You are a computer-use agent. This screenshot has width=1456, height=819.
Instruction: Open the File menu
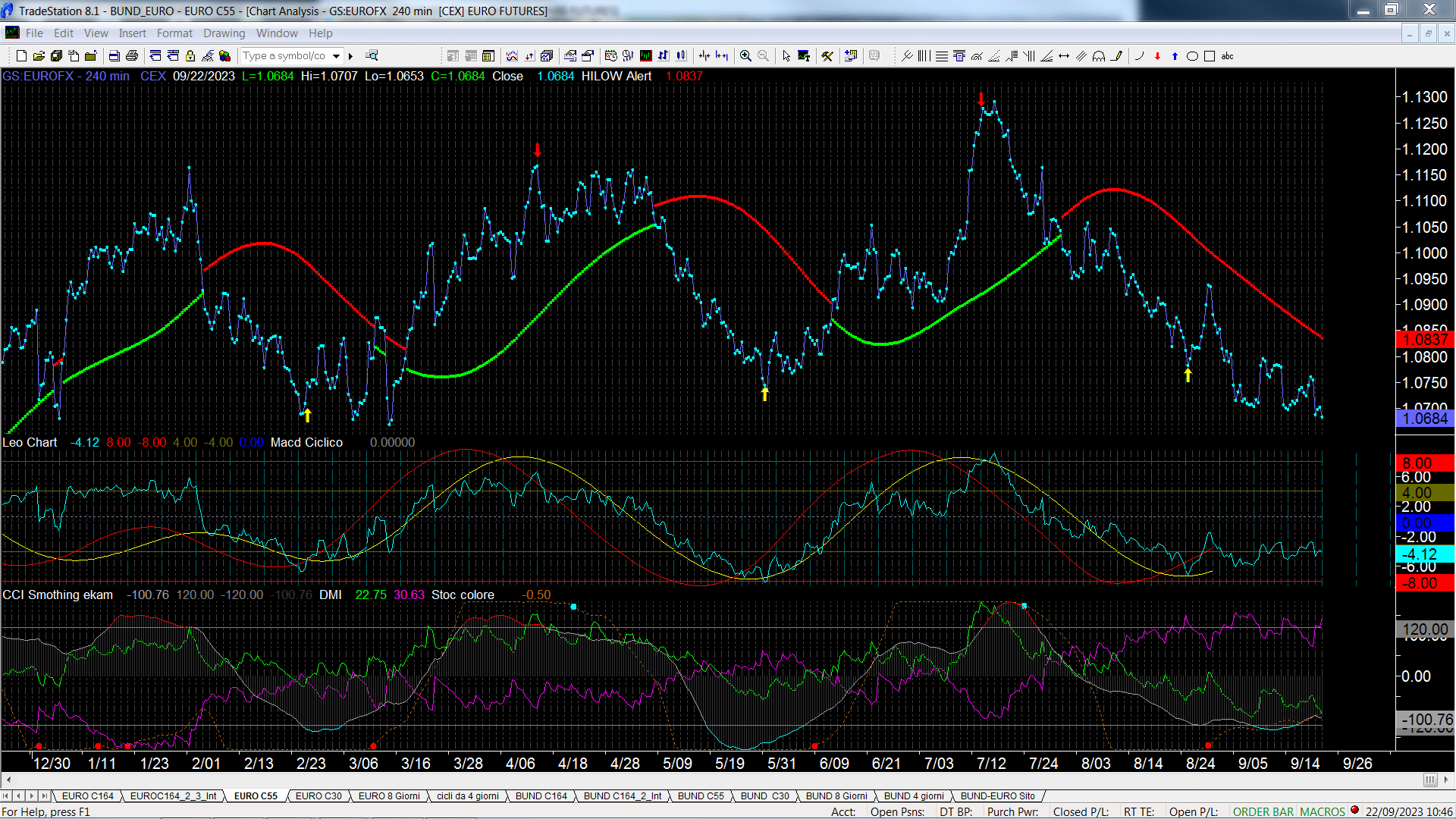[34, 33]
